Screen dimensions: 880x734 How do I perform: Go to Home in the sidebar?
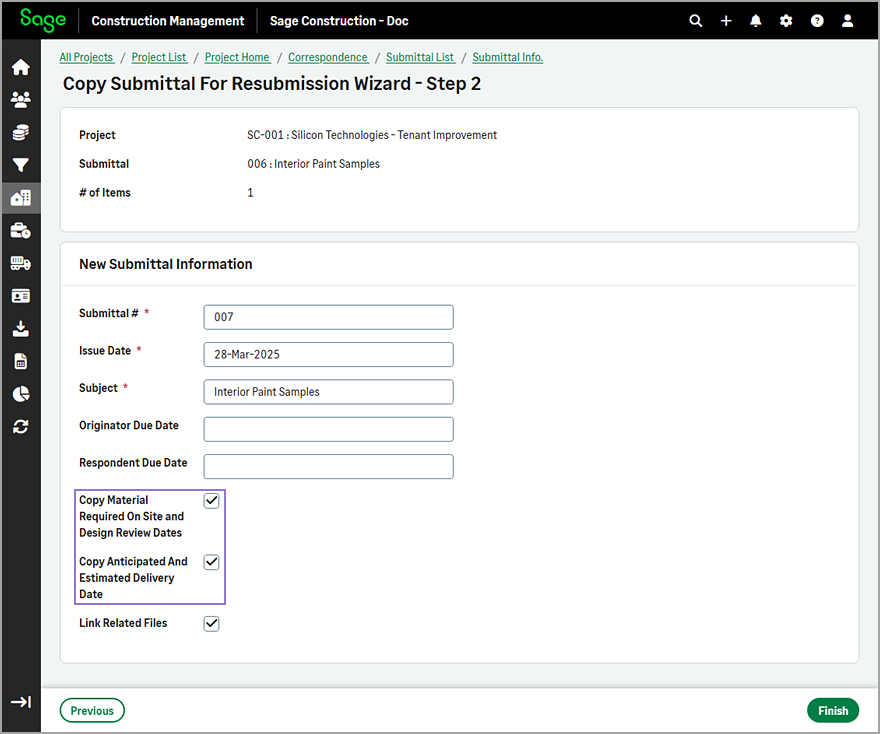tap(21, 67)
